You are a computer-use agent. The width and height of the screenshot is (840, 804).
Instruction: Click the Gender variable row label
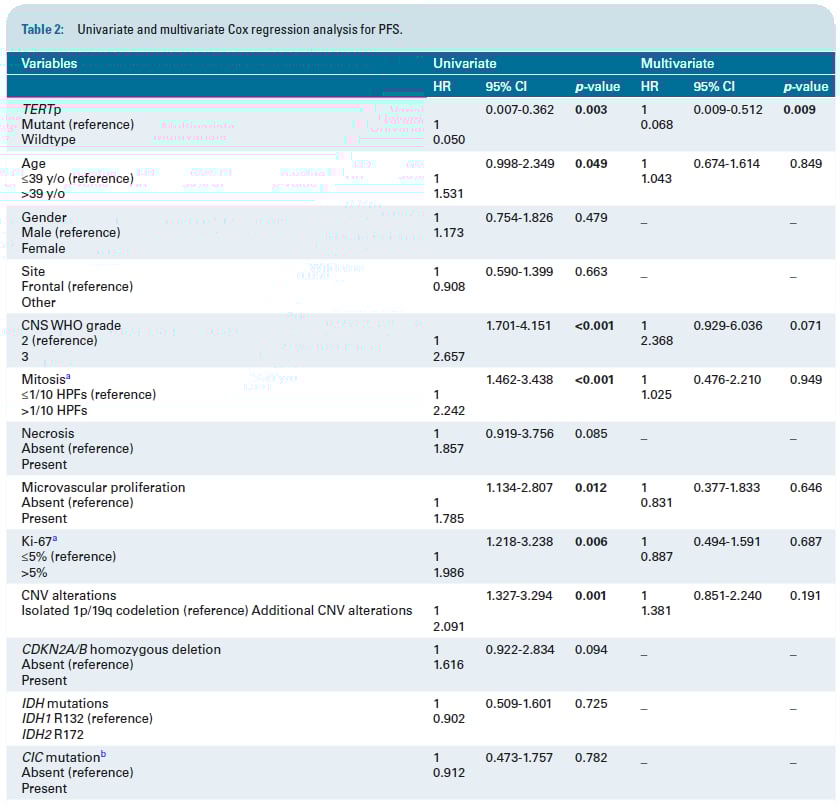point(44,217)
